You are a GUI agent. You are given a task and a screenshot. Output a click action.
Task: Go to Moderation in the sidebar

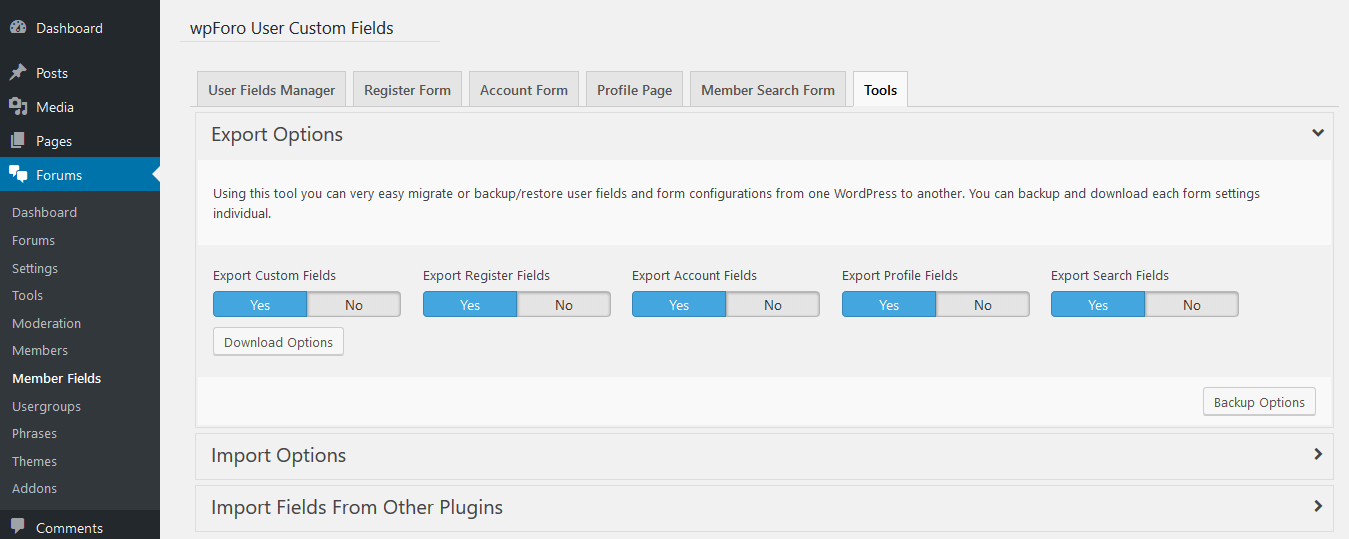point(46,323)
